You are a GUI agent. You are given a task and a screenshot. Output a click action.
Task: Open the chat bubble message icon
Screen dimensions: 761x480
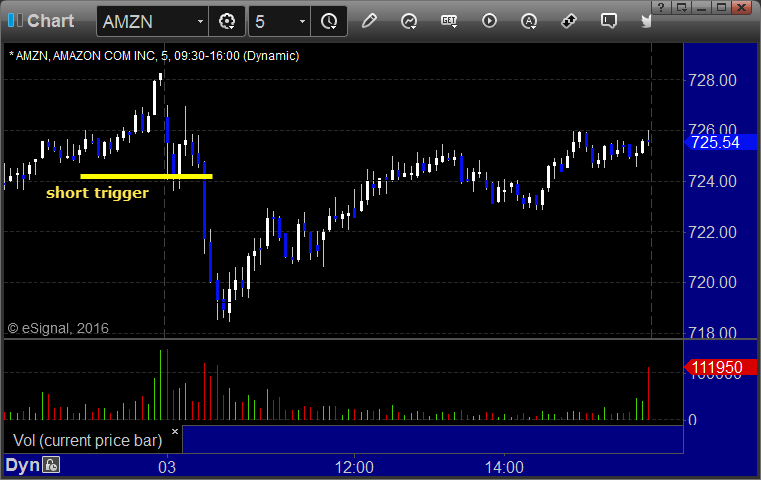[609, 21]
